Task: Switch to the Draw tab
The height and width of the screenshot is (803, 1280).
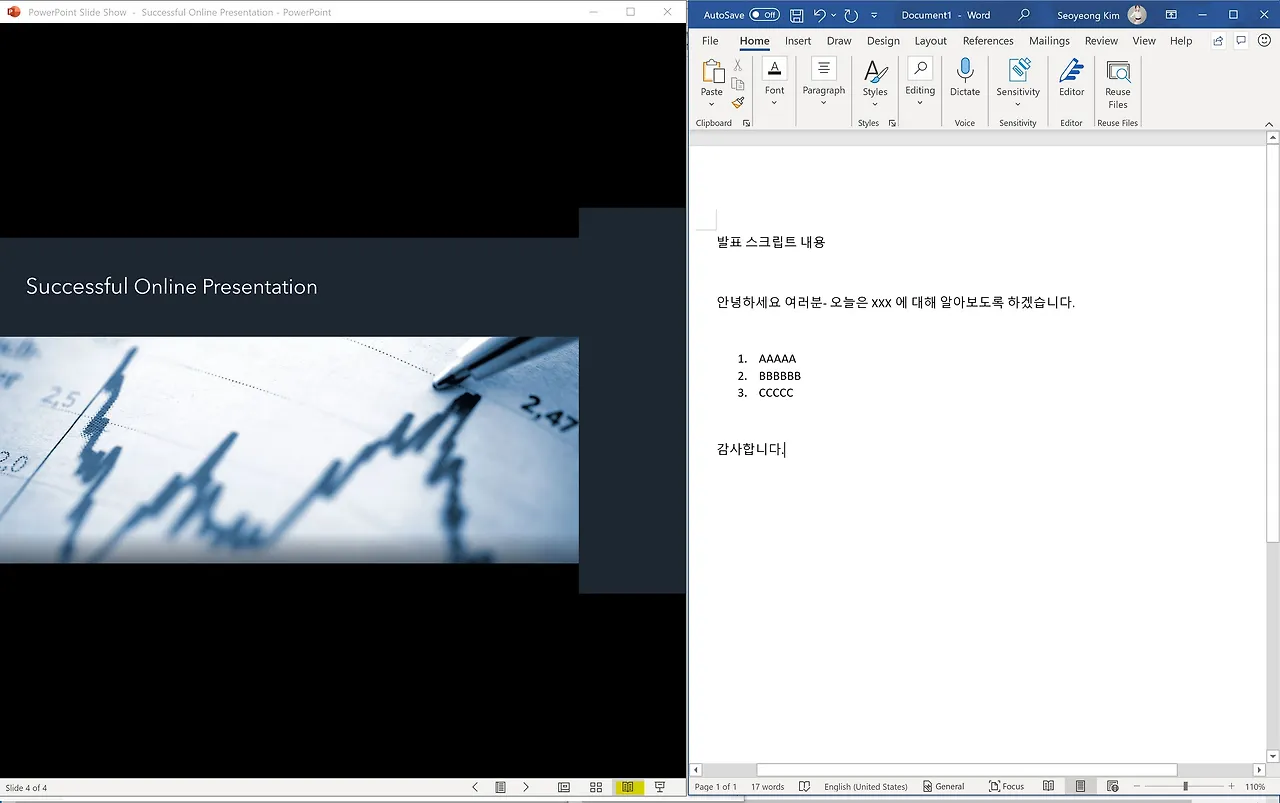Action: pos(839,41)
